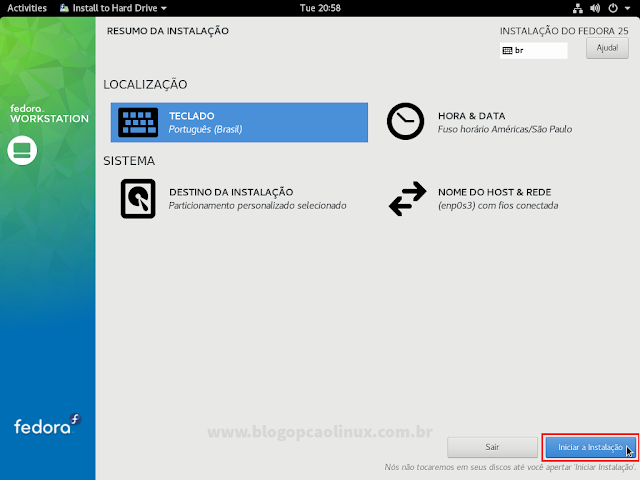Open the Install to Hard Drive app menu

point(113,8)
